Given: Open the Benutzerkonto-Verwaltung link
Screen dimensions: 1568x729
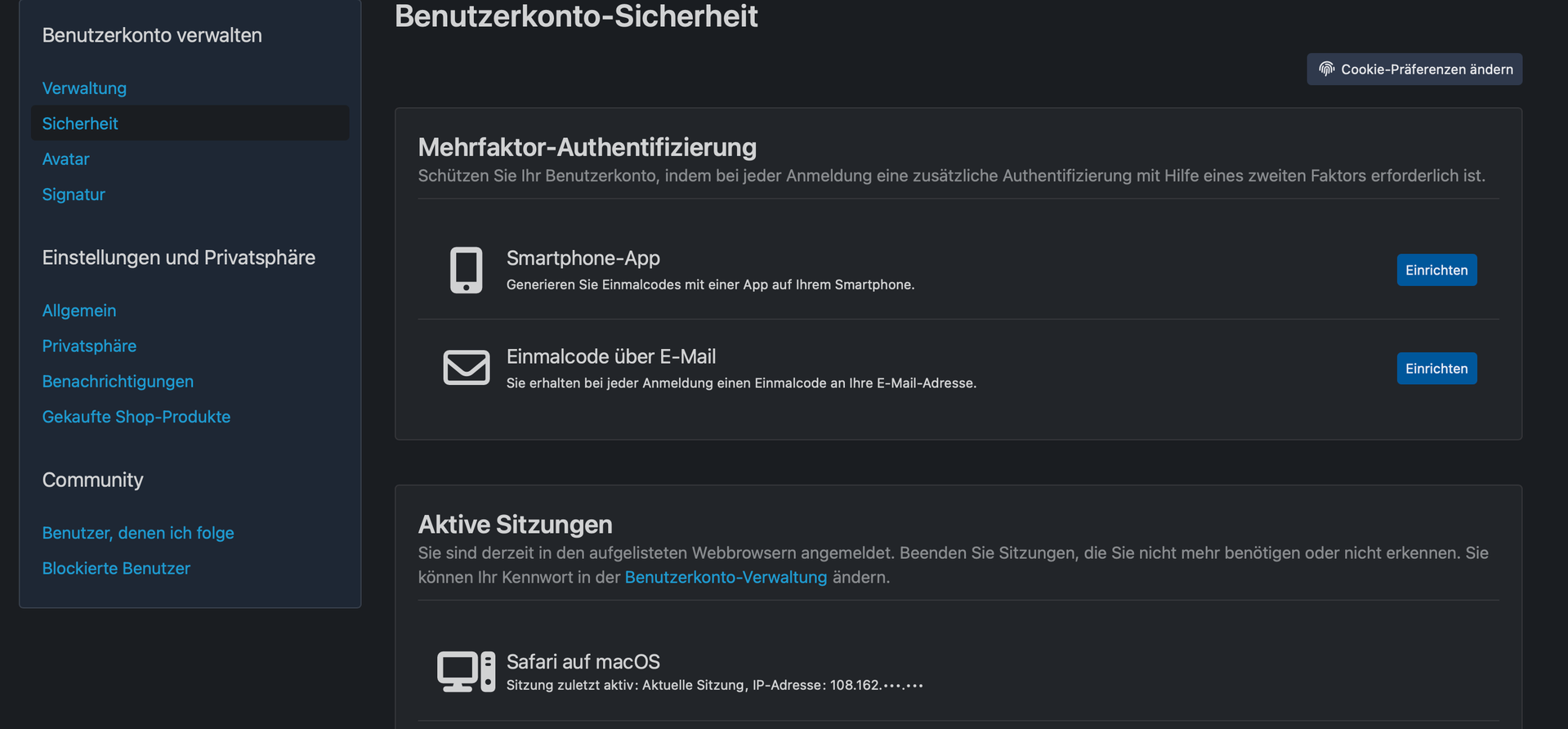Looking at the screenshot, I should point(726,577).
